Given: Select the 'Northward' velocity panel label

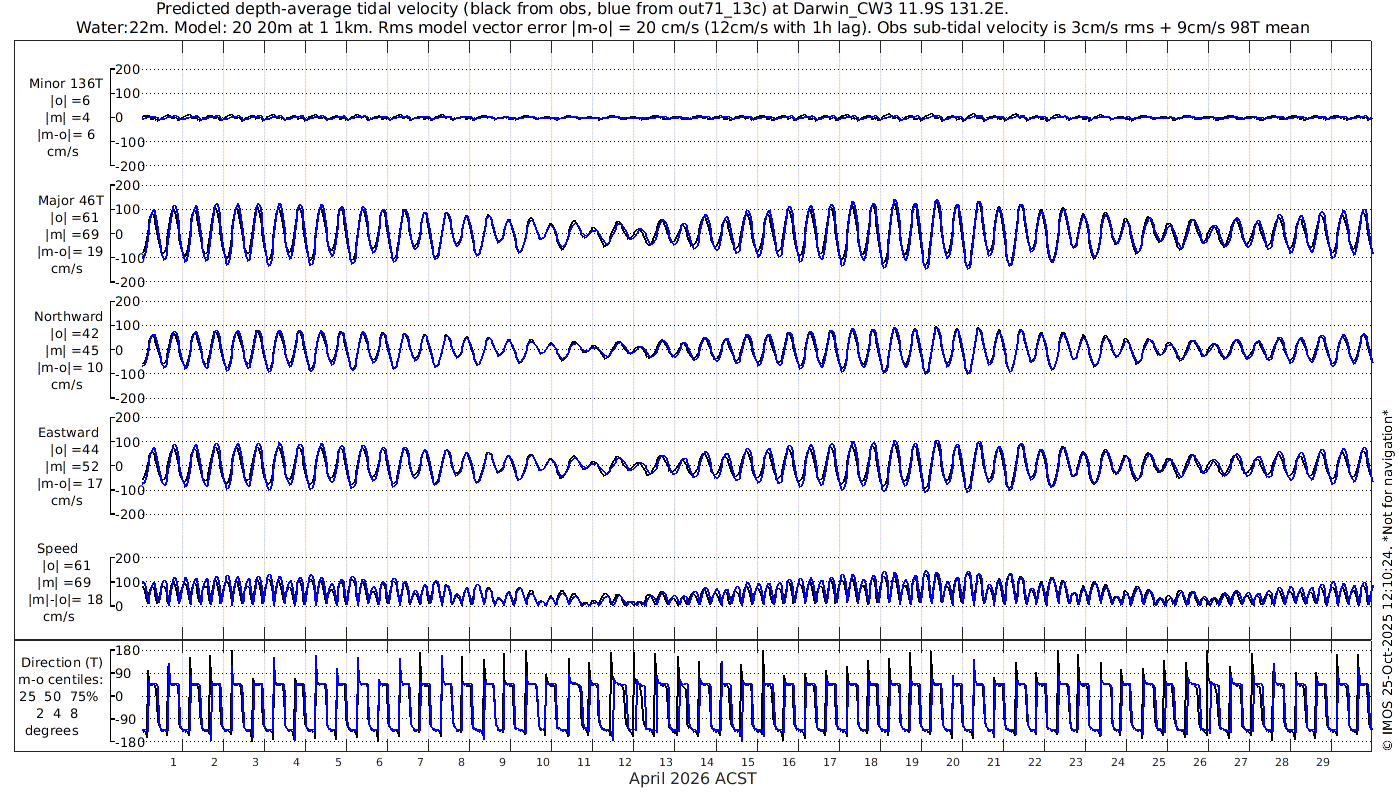Looking at the screenshot, I should [68, 317].
